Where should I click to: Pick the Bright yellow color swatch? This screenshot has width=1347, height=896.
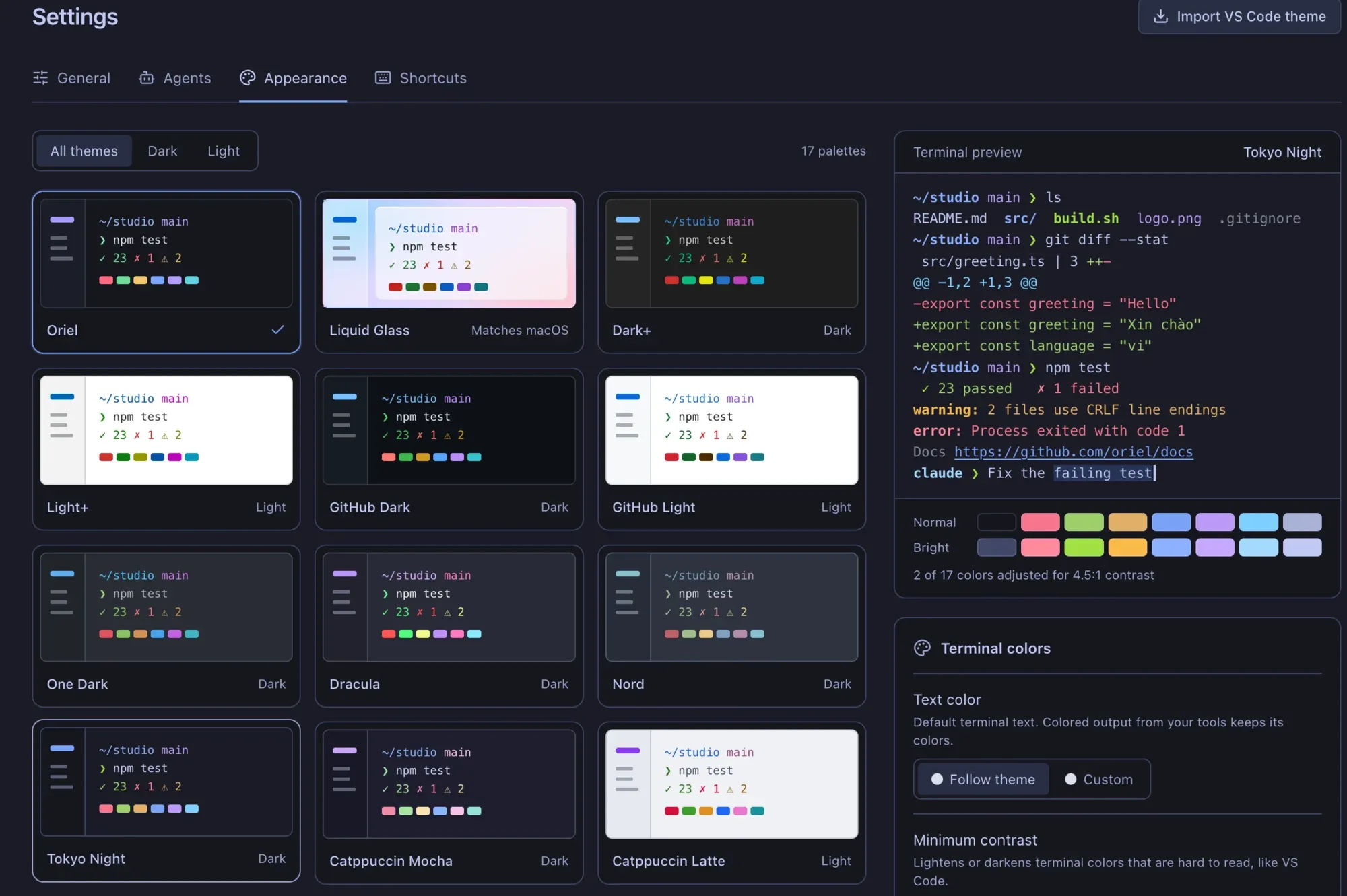[x=1127, y=547]
